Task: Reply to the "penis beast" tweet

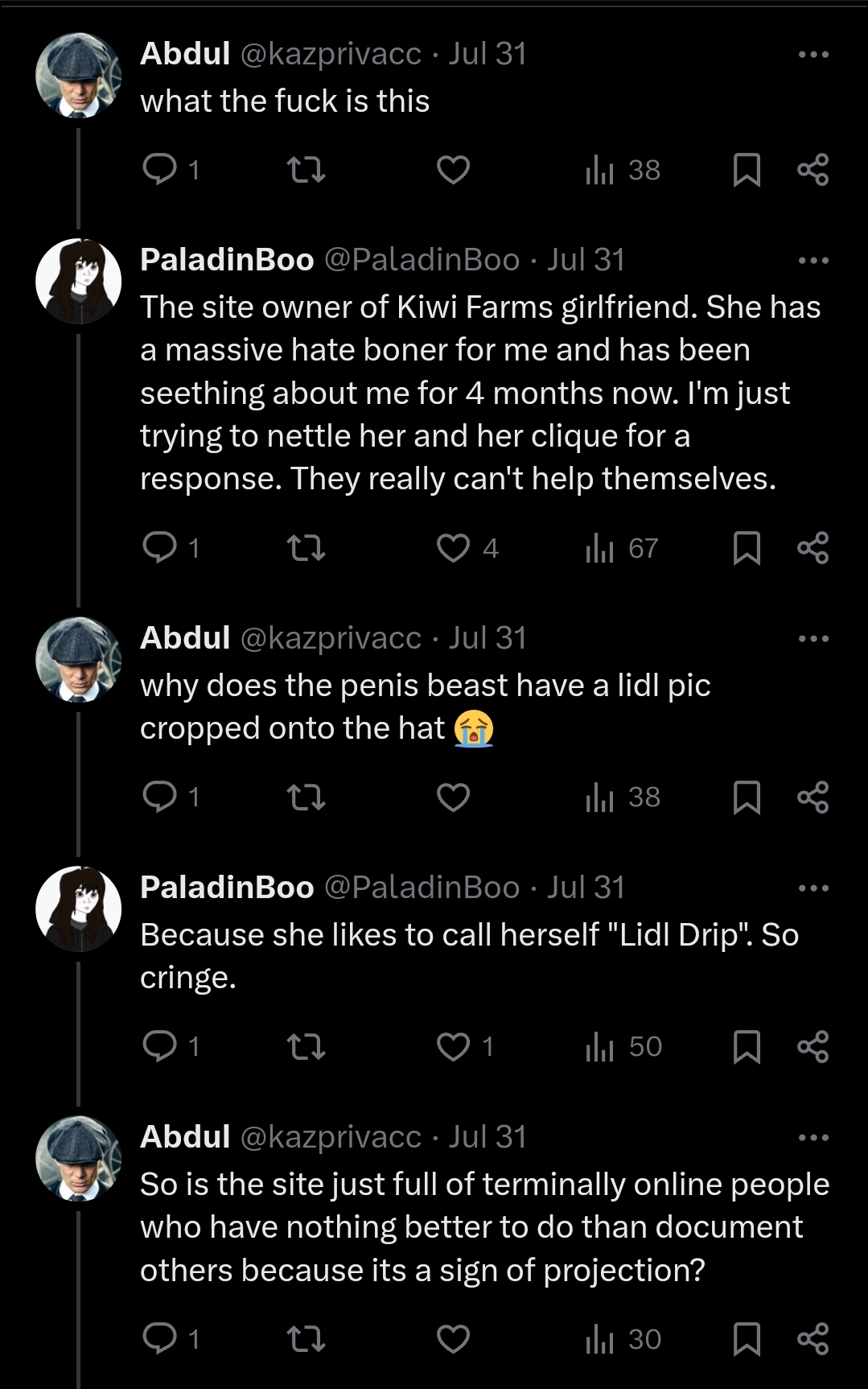Action: (160, 797)
